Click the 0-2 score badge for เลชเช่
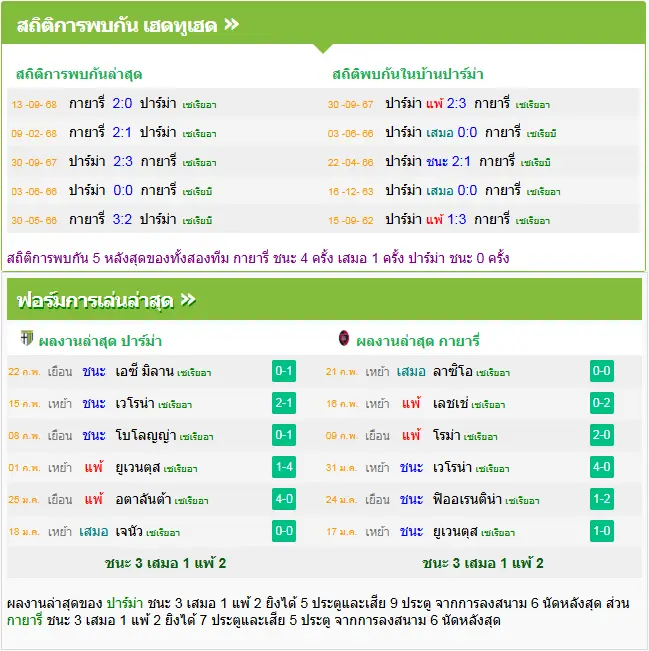 [x=602, y=403]
